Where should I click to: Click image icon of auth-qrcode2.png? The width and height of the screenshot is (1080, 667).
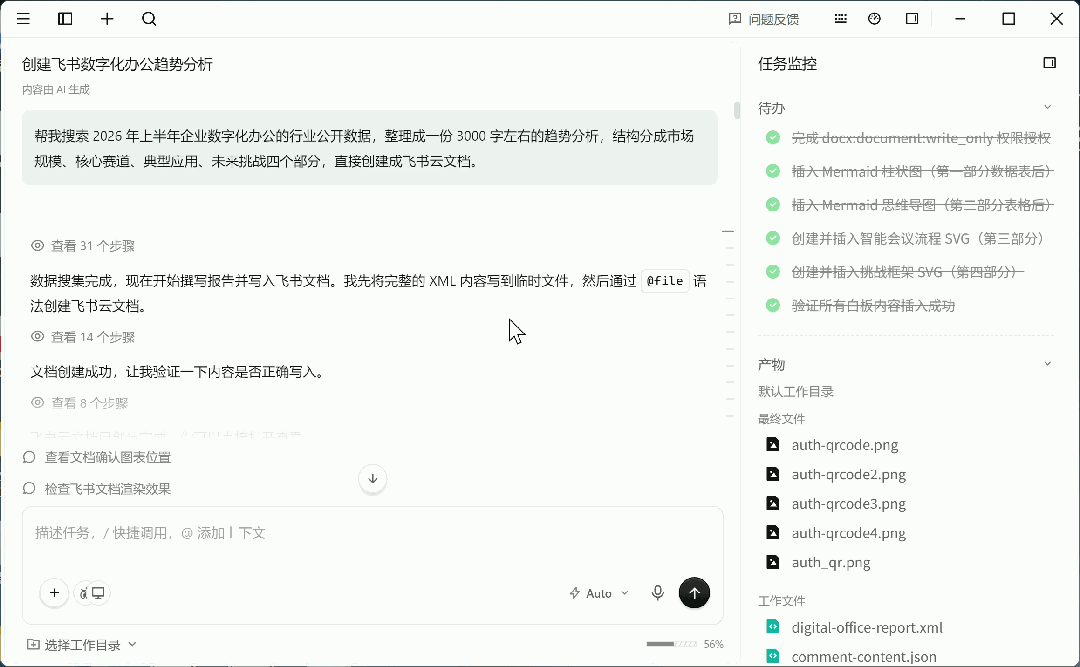[773, 474]
